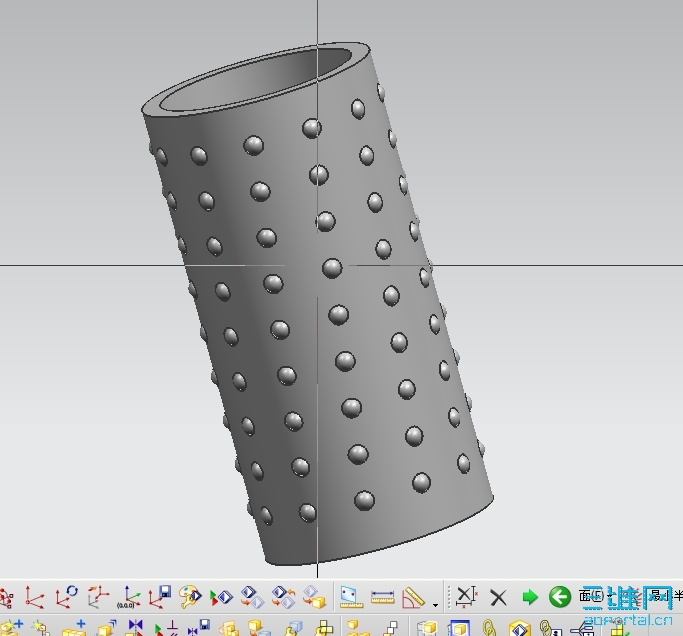Click the green right arrow icon
The width and height of the screenshot is (683, 636).
530,597
